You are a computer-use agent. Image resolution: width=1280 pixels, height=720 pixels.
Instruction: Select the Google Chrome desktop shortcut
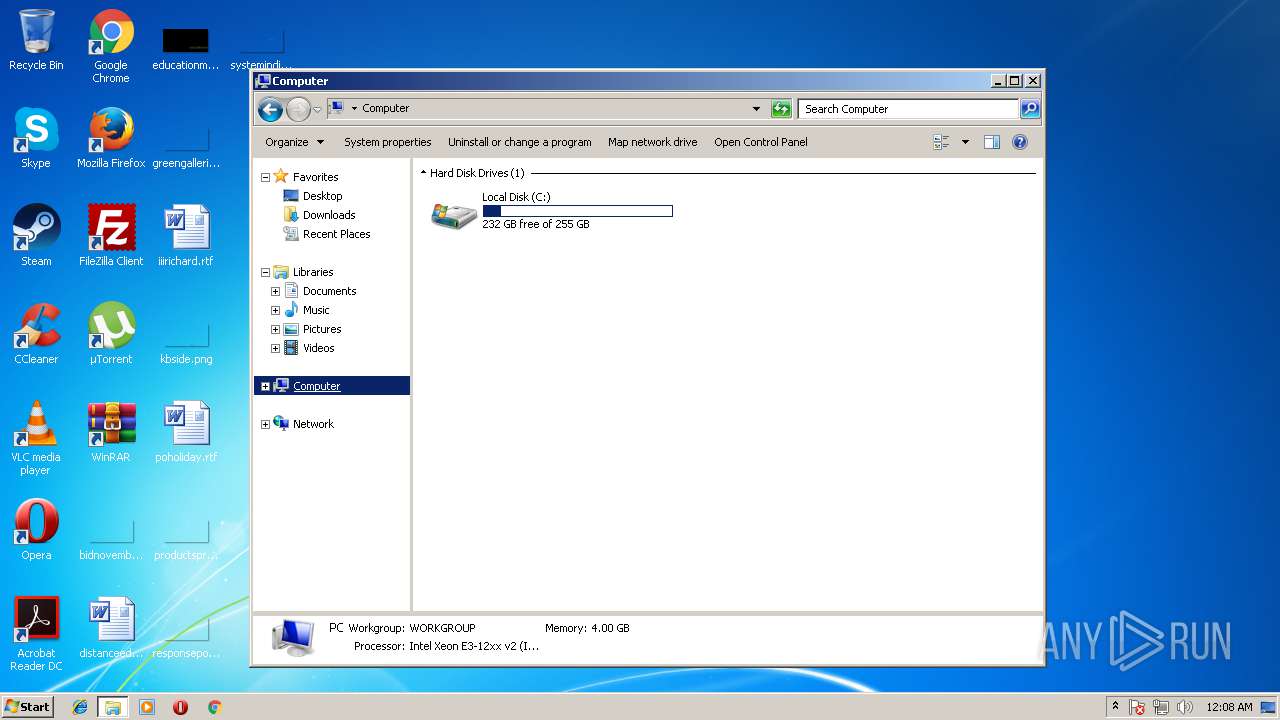point(111,46)
